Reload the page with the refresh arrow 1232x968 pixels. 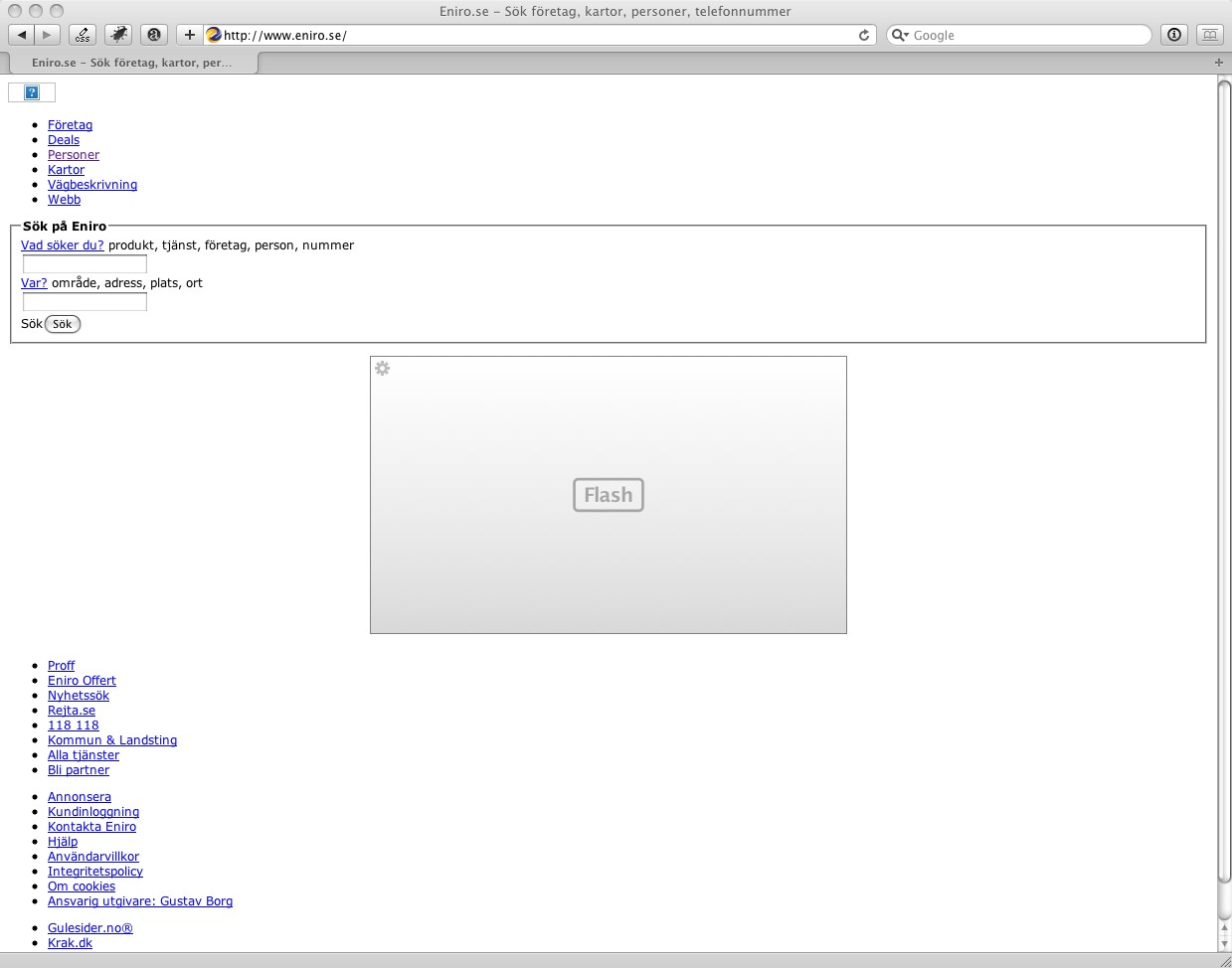point(864,35)
